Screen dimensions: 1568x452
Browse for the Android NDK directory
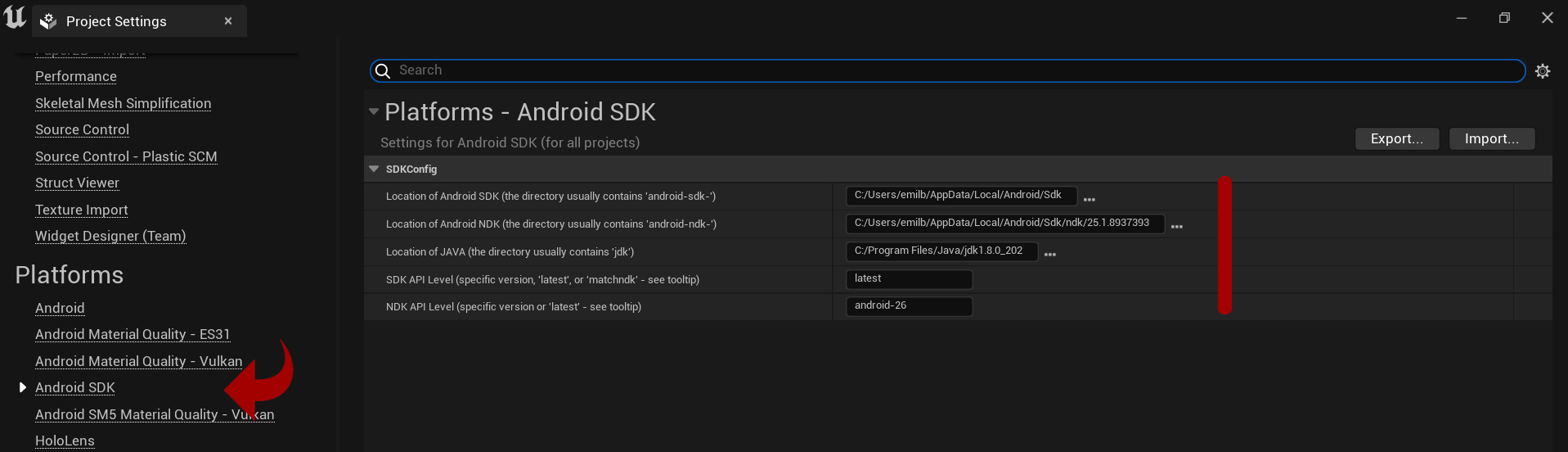tap(1177, 227)
